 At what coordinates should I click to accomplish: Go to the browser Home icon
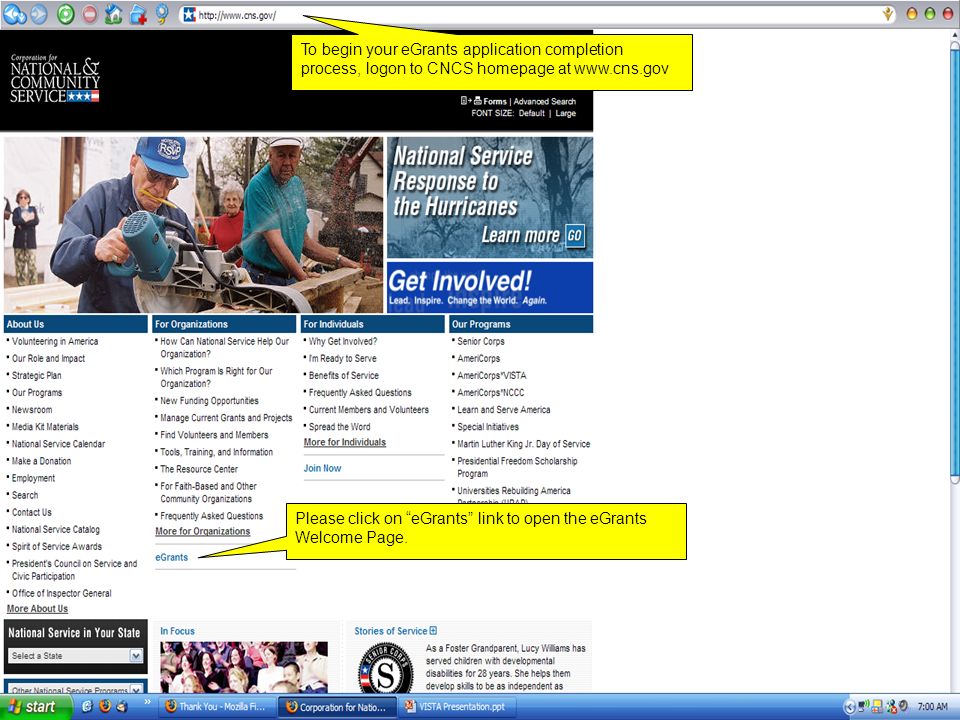tap(113, 14)
